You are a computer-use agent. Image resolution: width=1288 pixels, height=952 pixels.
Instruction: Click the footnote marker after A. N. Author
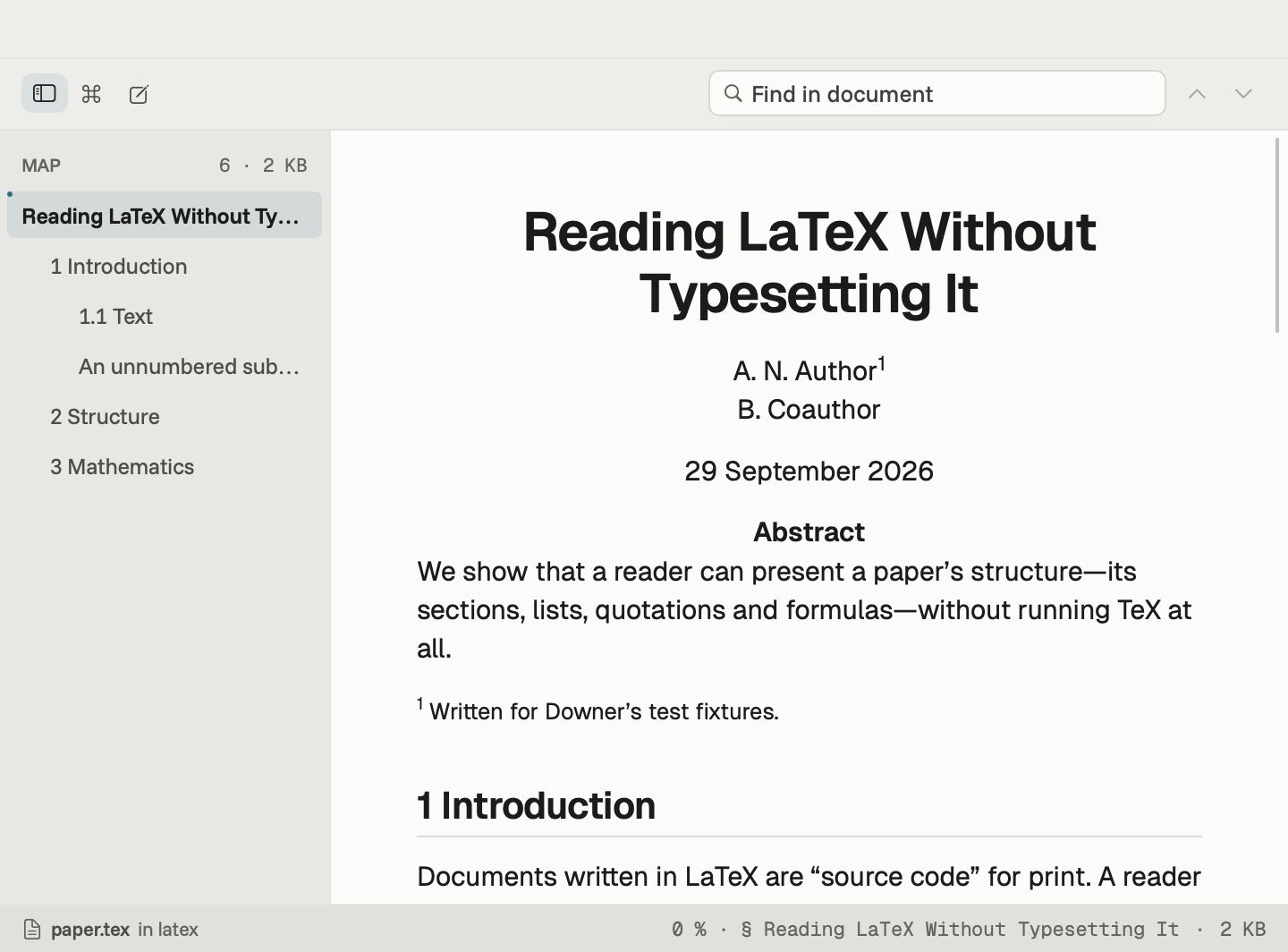tap(881, 362)
